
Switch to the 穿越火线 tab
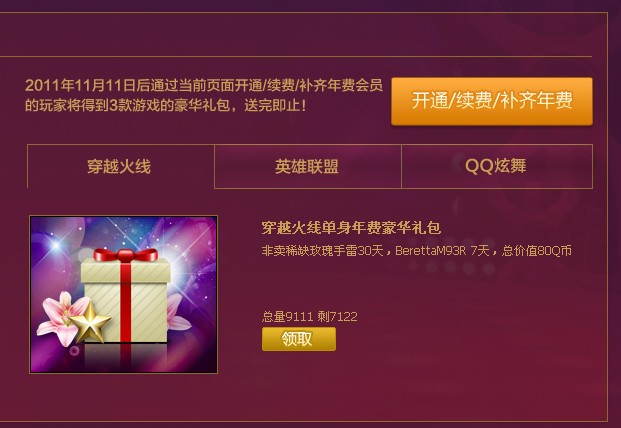coord(120,166)
